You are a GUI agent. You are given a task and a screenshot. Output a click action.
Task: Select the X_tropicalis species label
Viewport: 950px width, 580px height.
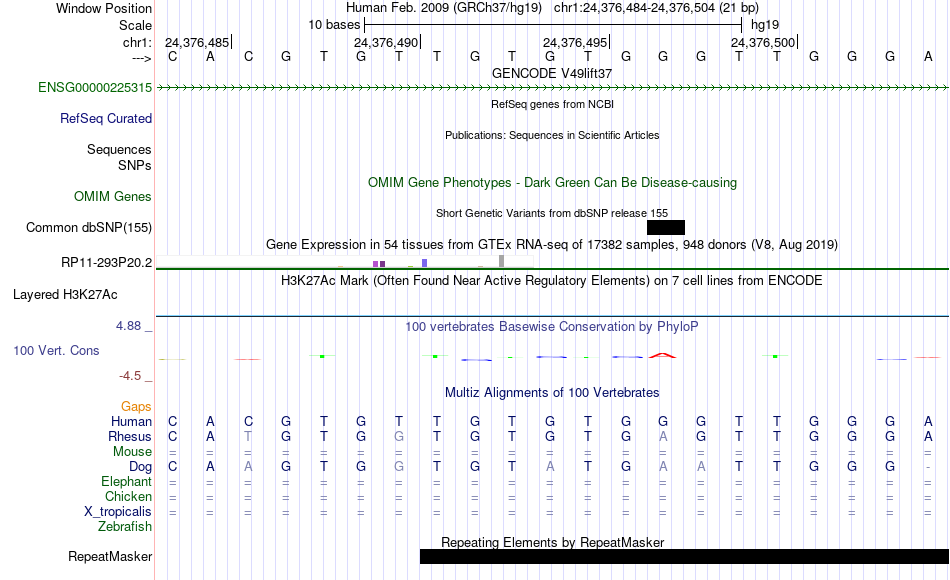[118, 512]
